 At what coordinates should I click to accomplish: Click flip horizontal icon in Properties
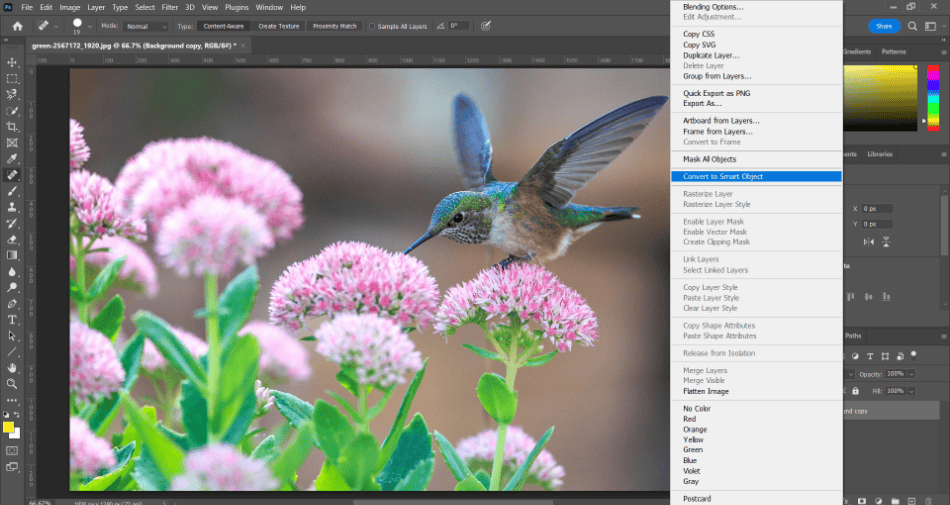[x=869, y=242]
